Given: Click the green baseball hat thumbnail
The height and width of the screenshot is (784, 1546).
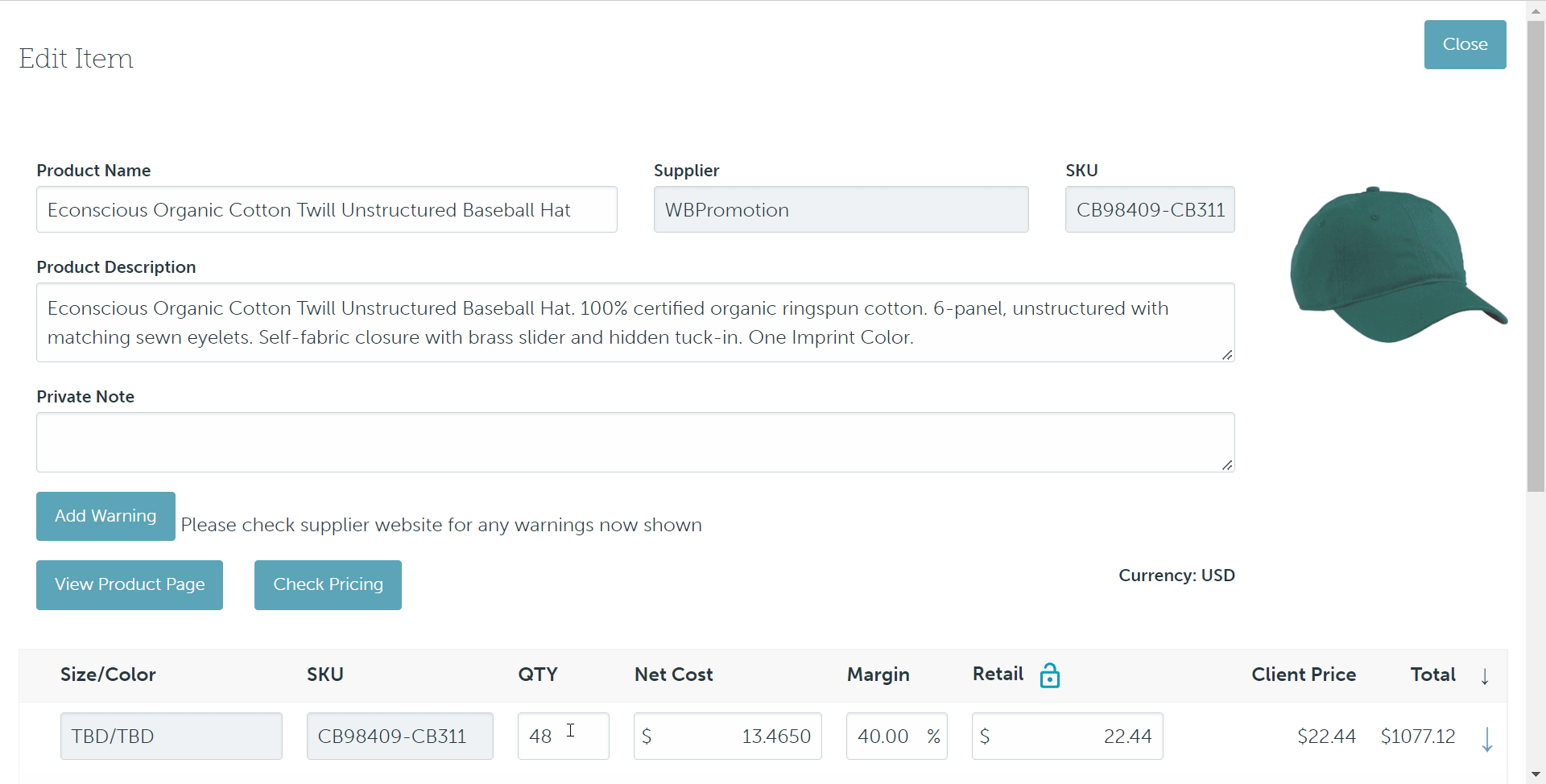Looking at the screenshot, I should pos(1397,265).
